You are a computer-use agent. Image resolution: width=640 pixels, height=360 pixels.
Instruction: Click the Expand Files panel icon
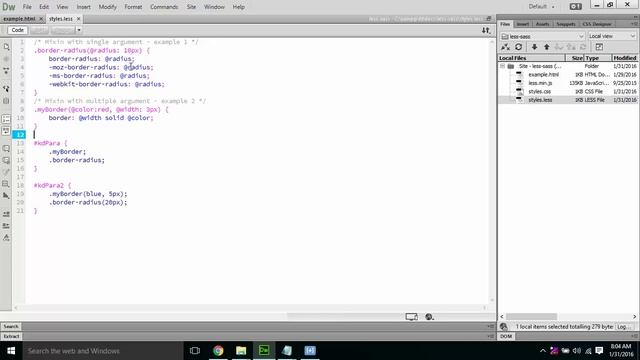(x=599, y=47)
